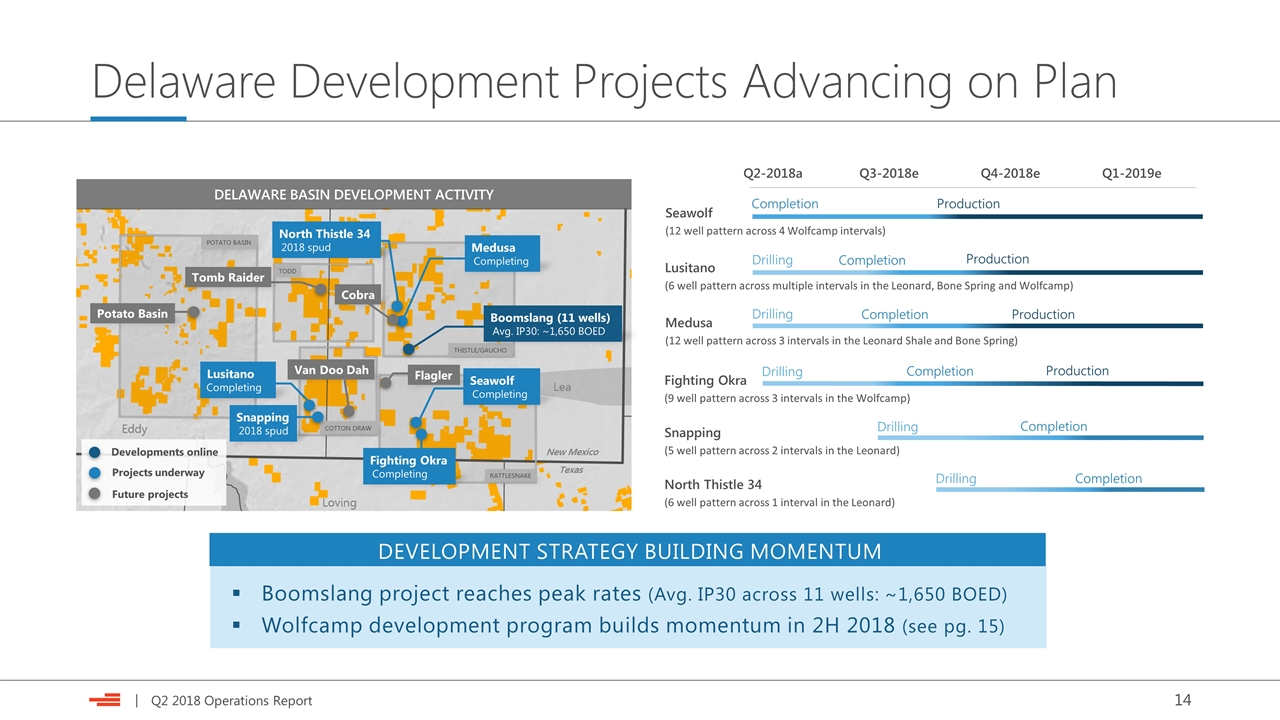Image resolution: width=1280 pixels, height=720 pixels.
Task: Click the slide title Delaware Development Projects
Action: click(604, 80)
